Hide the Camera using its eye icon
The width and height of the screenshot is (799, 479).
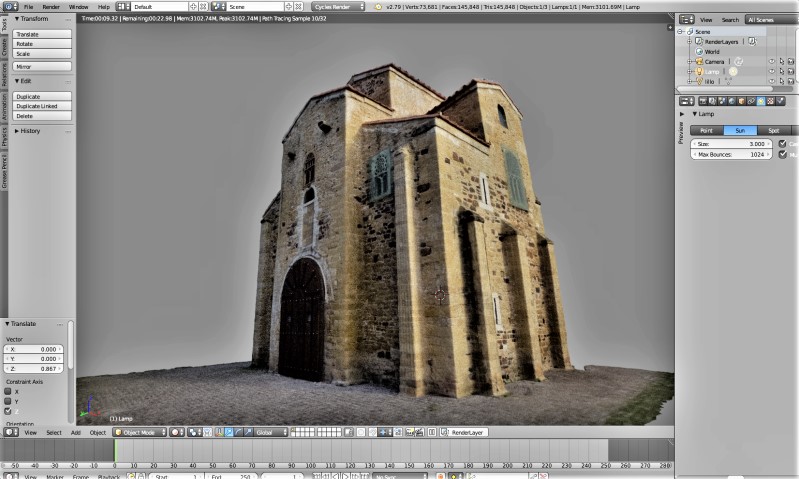(x=771, y=61)
